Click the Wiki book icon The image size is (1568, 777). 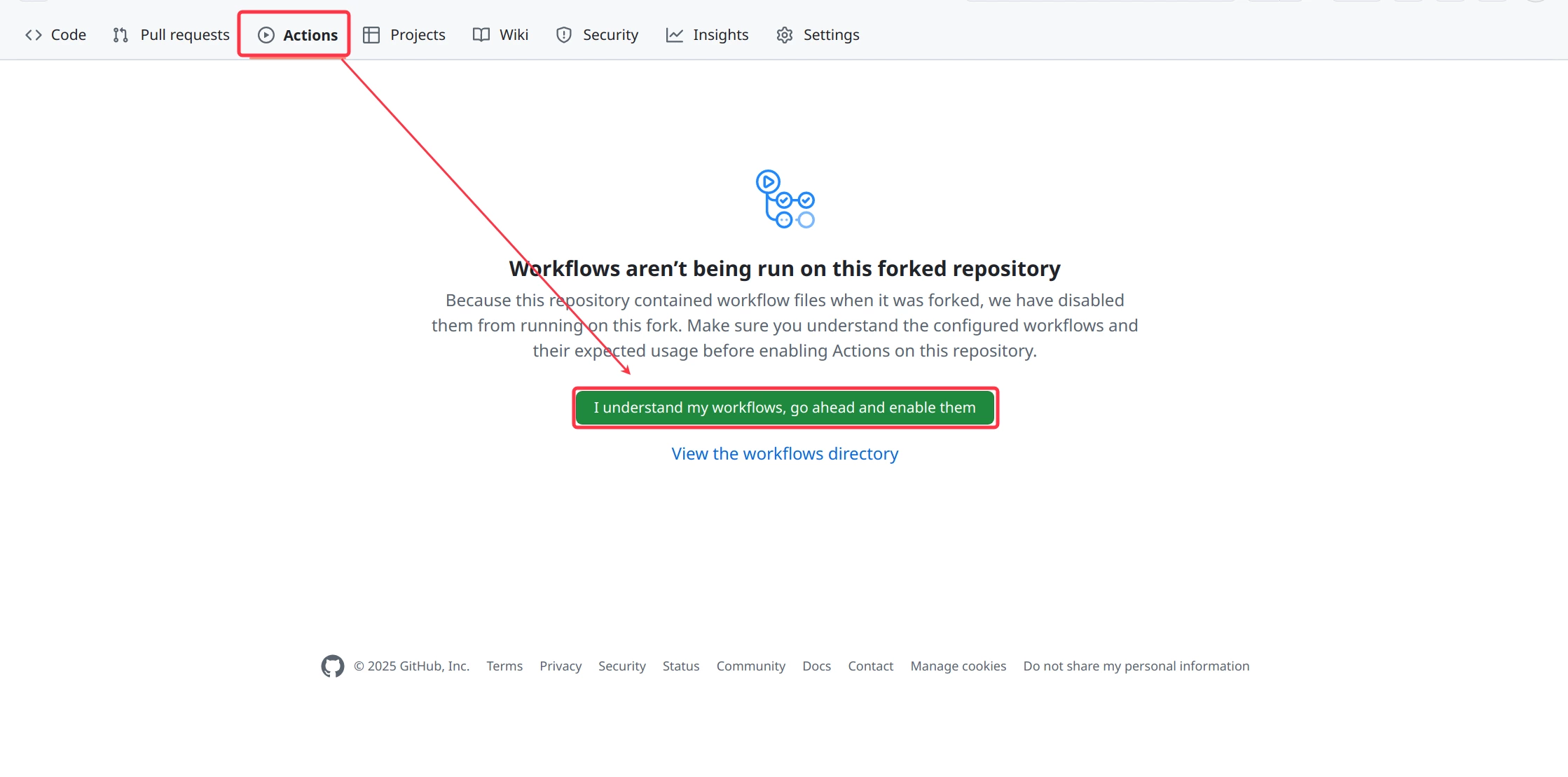click(481, 34)
